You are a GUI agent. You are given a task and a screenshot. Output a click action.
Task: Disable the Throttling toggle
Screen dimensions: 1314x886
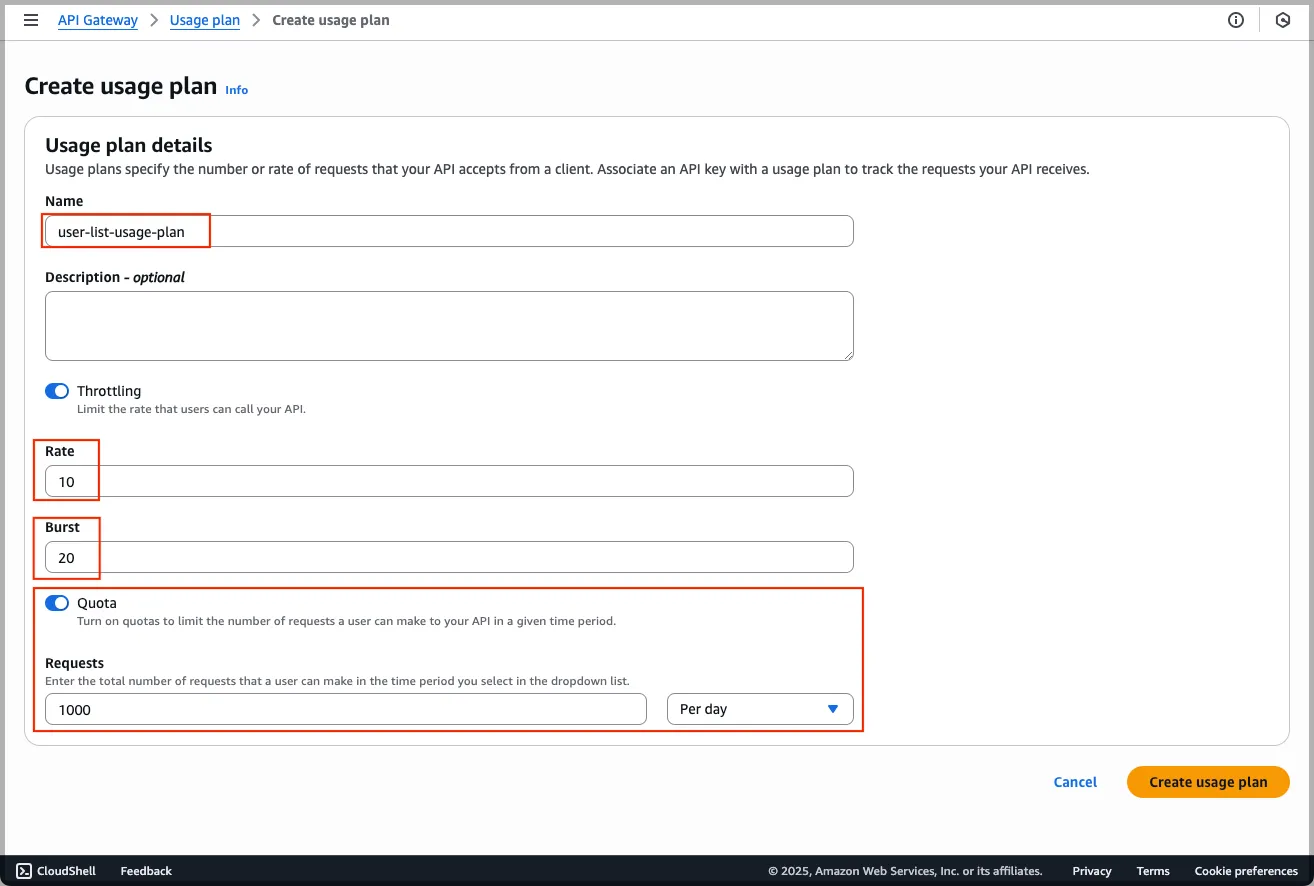point(57,391)
